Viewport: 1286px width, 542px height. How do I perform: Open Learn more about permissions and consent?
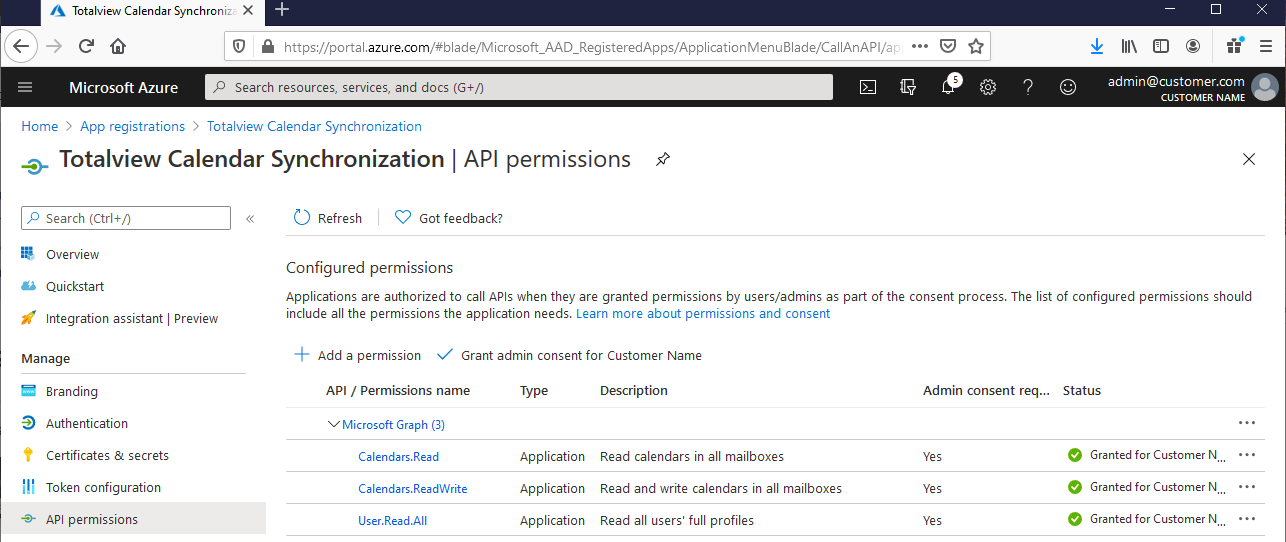click(x=703, y=313)
